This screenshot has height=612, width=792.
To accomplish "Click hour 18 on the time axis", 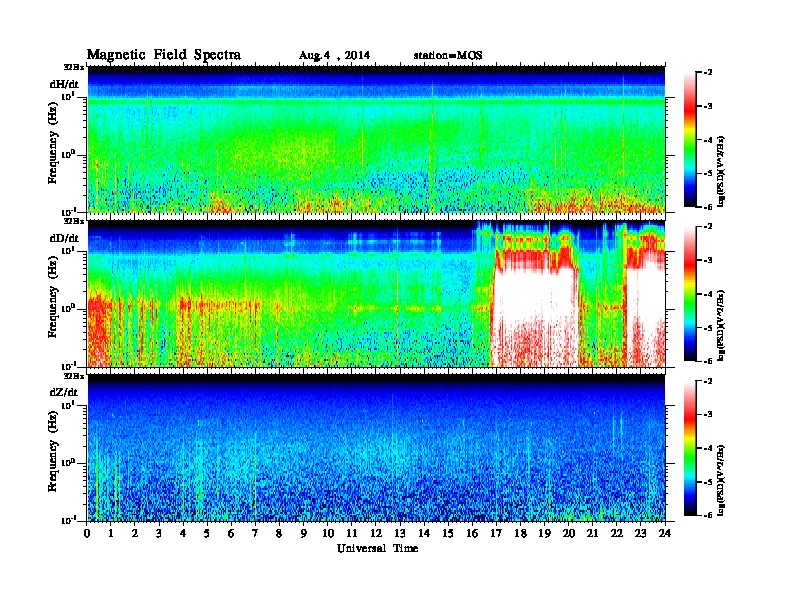I will tap(520, 534).
